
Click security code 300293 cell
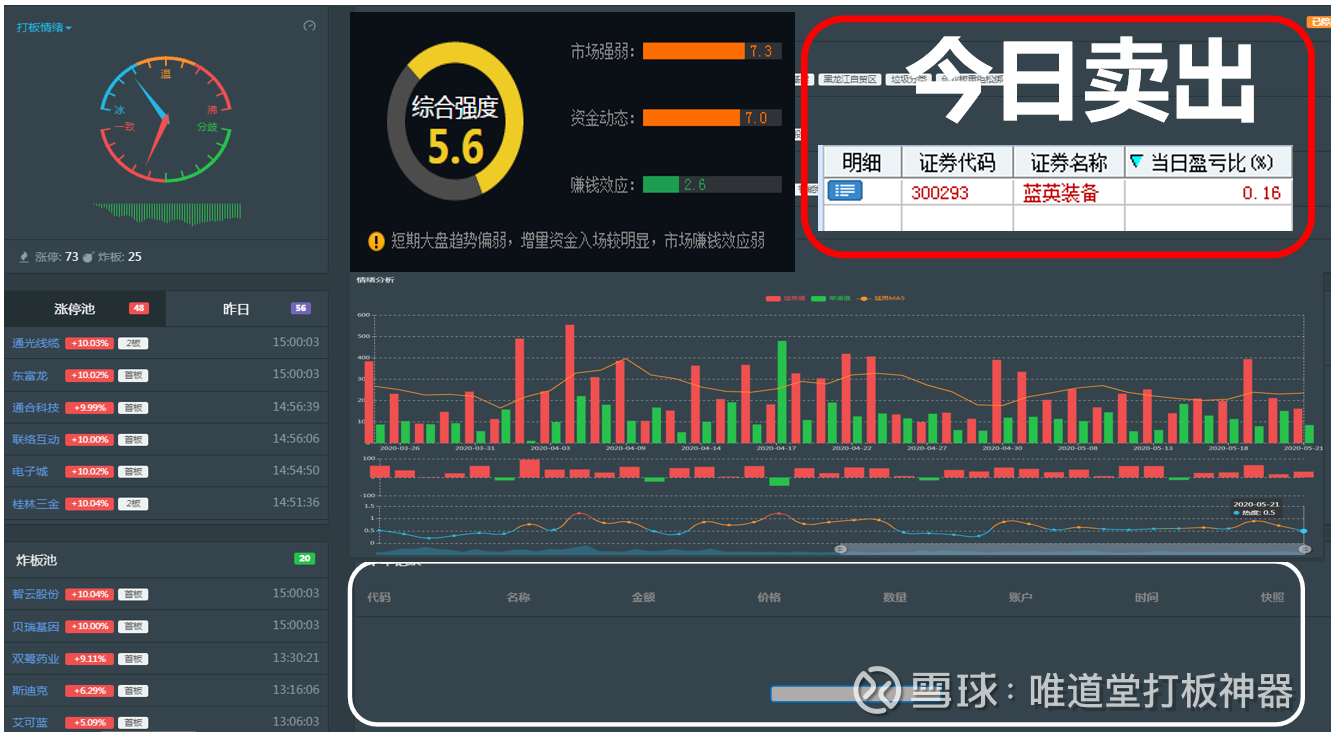[958, 192]
